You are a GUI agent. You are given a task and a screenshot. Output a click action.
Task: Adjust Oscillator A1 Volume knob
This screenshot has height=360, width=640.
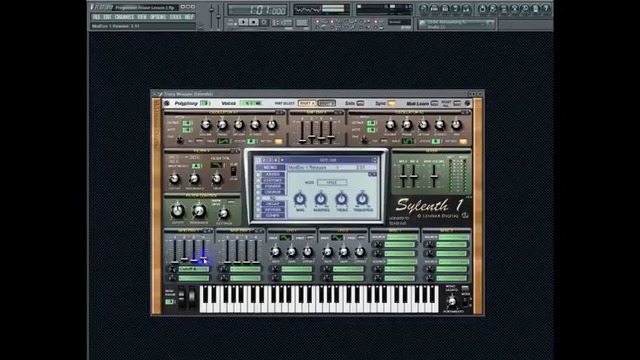[x=206, y=125]
